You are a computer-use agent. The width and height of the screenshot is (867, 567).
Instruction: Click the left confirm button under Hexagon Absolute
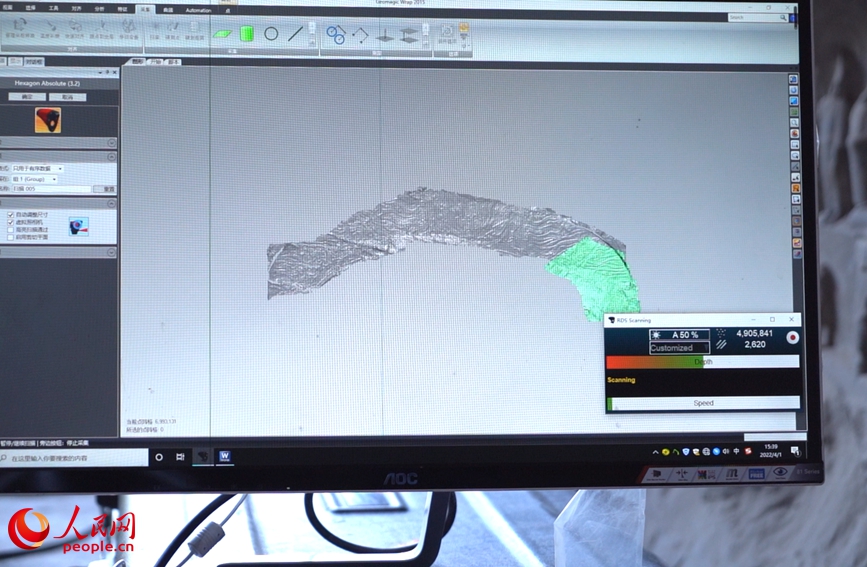26,97
